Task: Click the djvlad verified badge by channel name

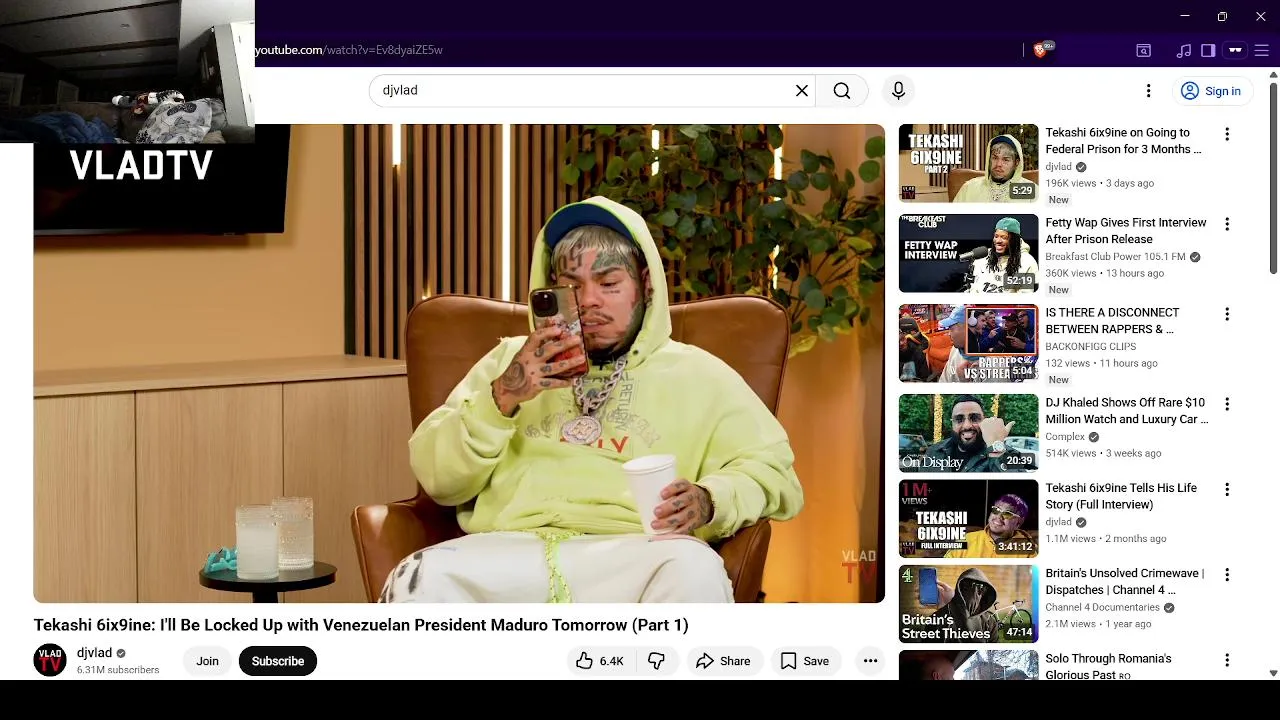Action: coord(121,653)
